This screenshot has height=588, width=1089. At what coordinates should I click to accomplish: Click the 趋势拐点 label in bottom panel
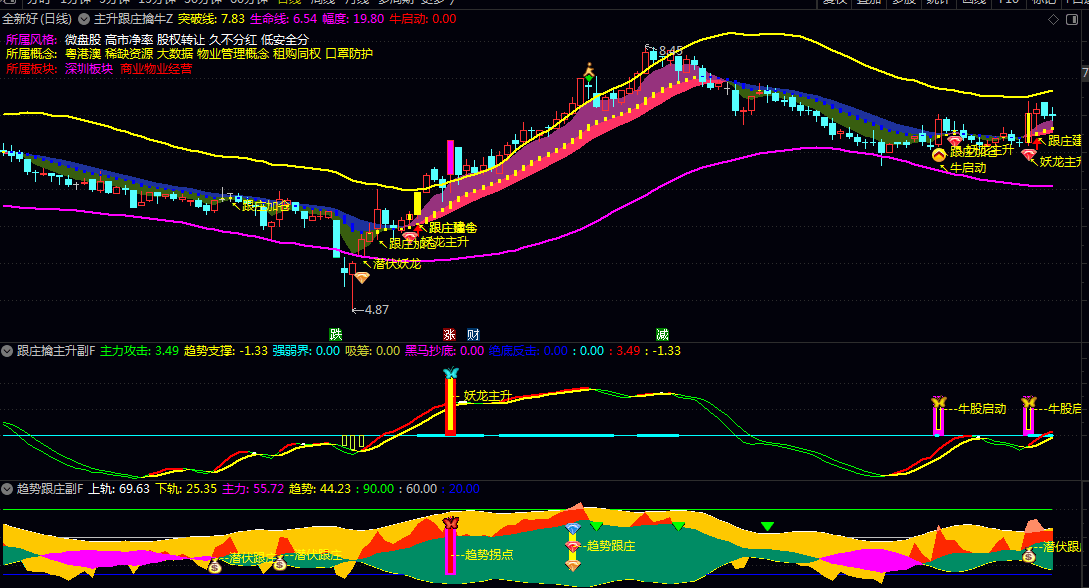tap(489, 555)
